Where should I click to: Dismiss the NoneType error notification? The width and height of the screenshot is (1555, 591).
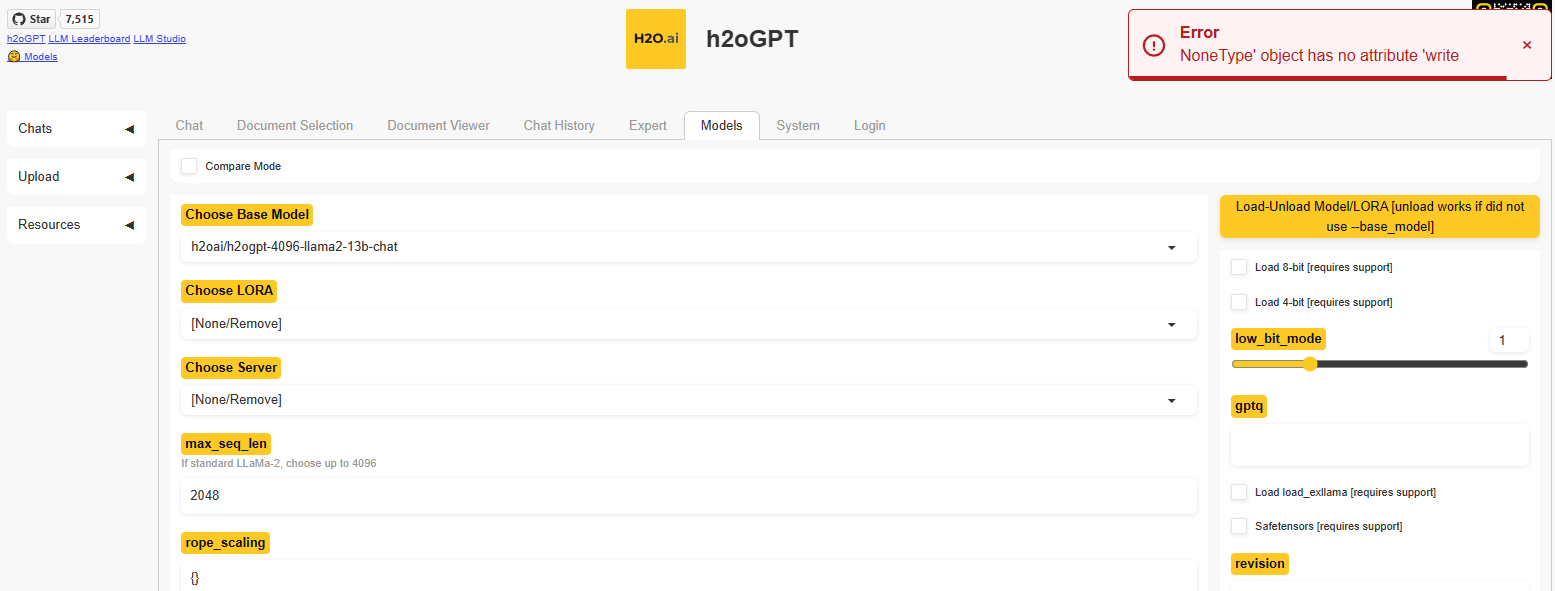tap(1527, 44)
